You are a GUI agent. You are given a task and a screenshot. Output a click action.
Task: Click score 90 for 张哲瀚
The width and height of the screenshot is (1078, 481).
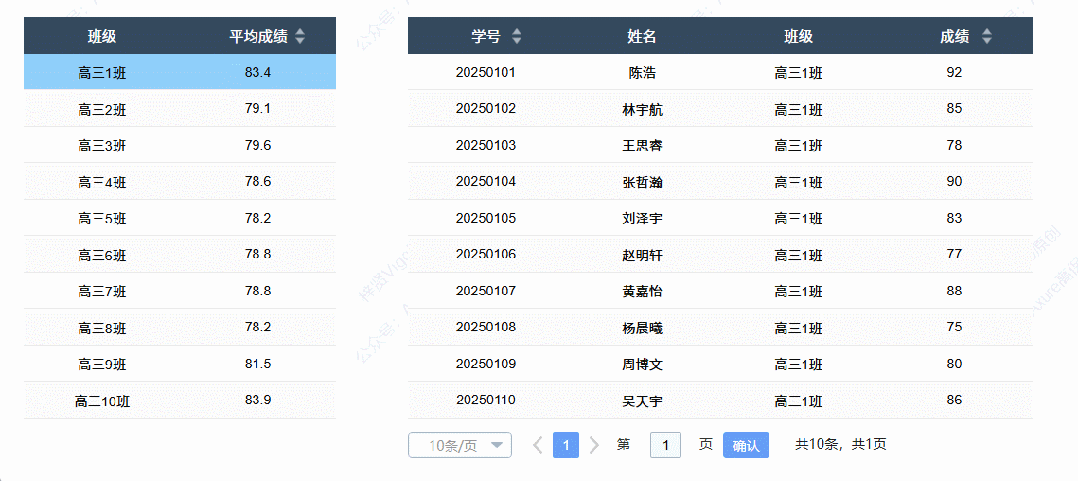954,181
